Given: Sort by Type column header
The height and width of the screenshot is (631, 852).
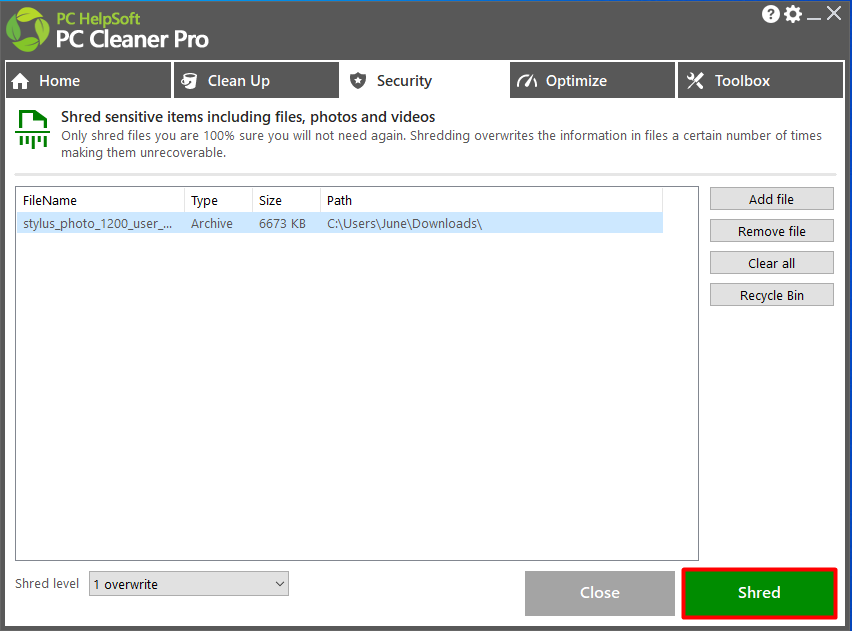Looking at the screenshot, I should click(x=218, y=201).
